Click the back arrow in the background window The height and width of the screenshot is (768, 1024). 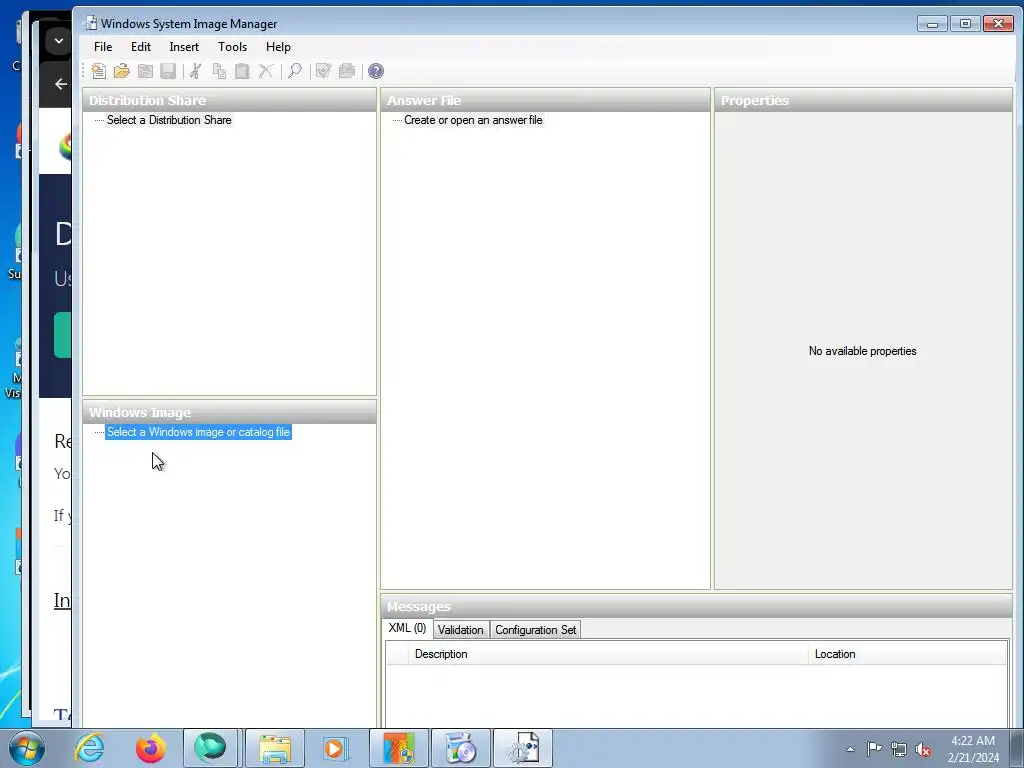click(61, 84)
